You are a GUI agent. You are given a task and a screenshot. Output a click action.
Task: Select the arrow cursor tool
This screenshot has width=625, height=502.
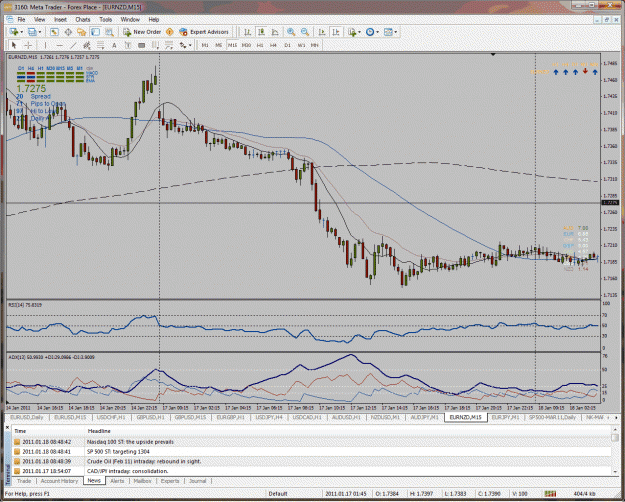(x=14, y=45)
